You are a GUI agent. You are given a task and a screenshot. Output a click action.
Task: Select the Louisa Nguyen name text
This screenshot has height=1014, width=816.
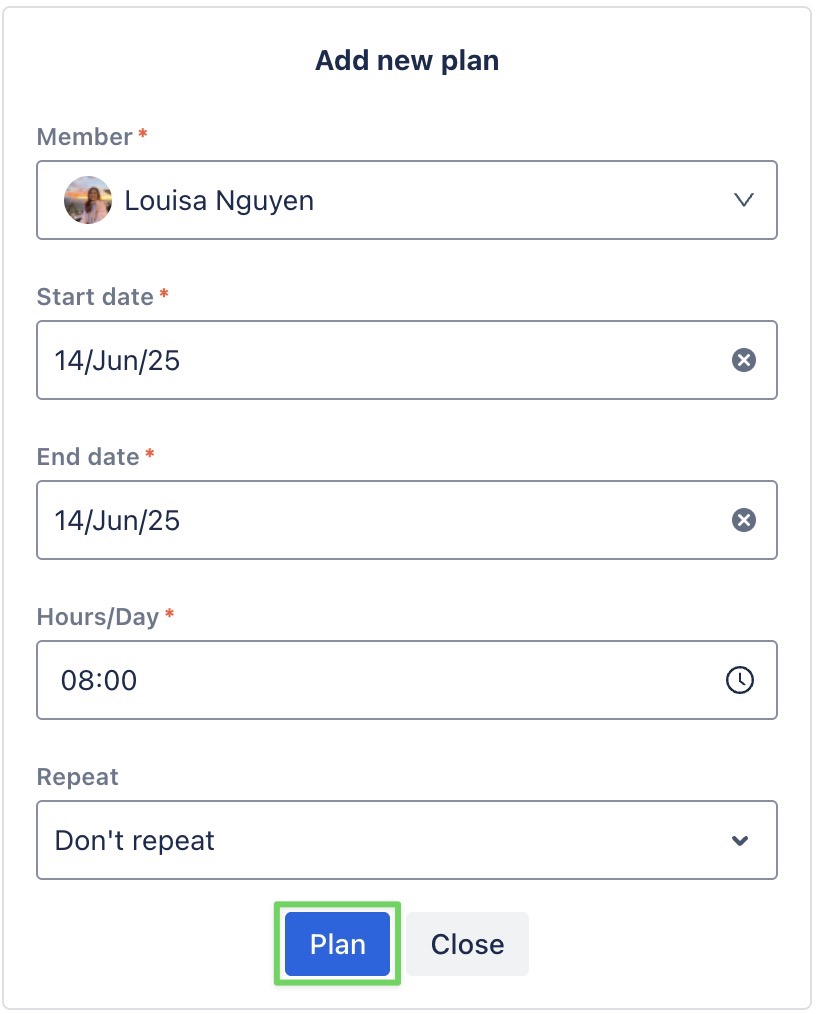(x=219, y=200)
